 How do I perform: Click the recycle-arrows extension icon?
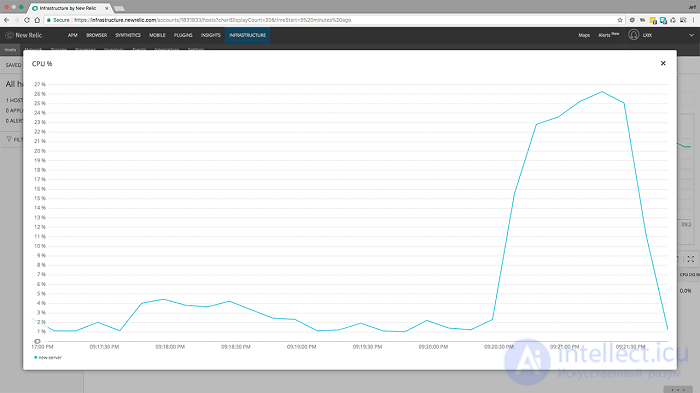pos(673,20)
